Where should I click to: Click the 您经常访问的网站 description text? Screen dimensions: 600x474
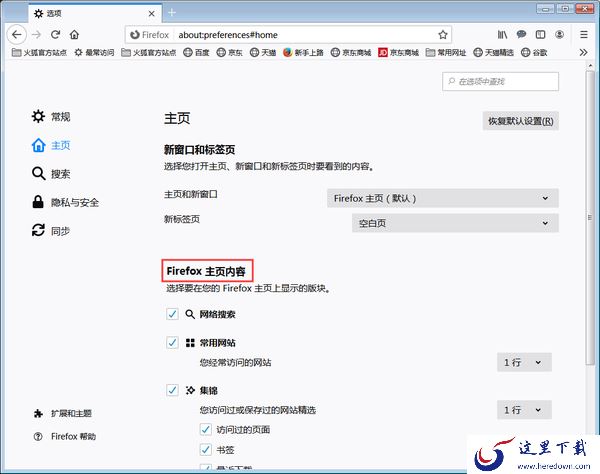(235, 362)
